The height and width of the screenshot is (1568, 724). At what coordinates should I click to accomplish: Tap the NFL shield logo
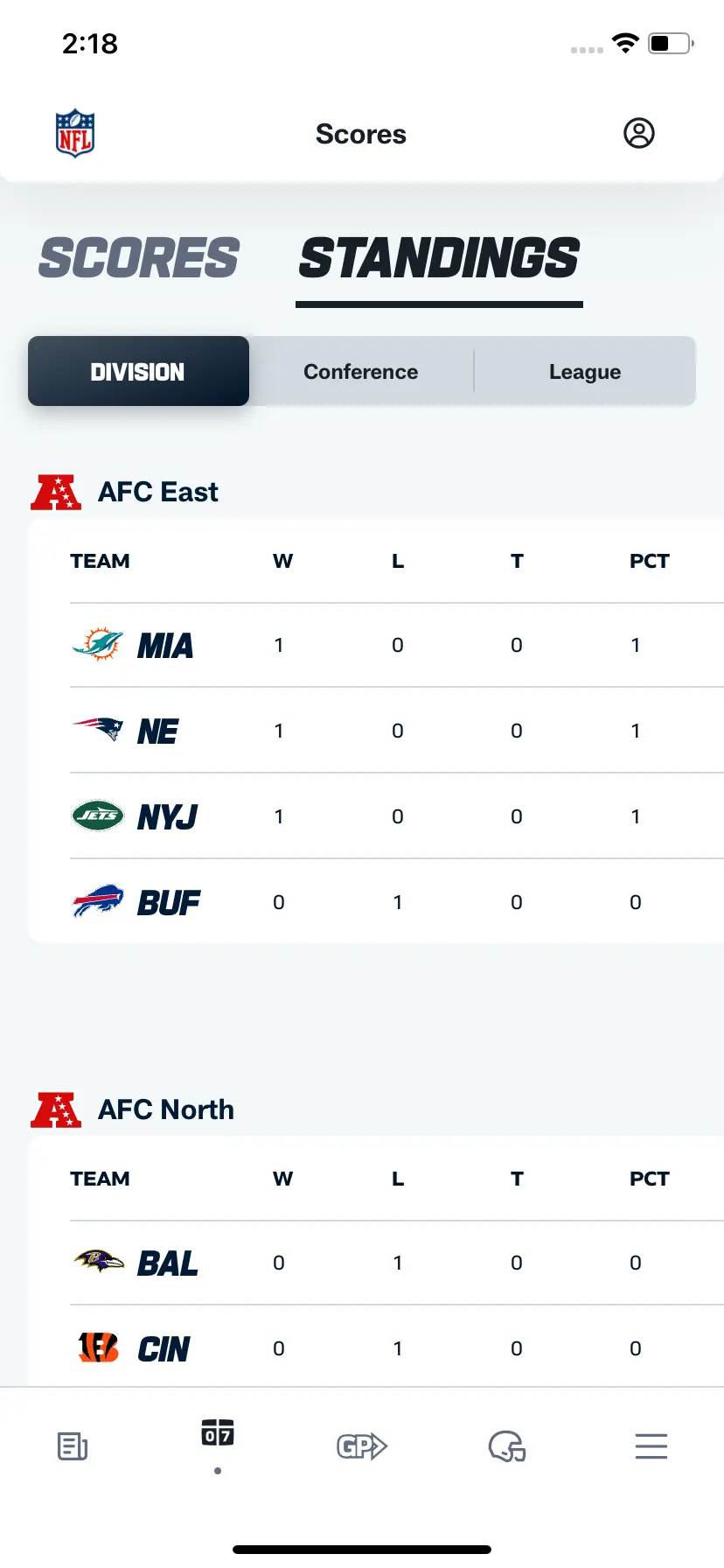[x=75, y=134]
